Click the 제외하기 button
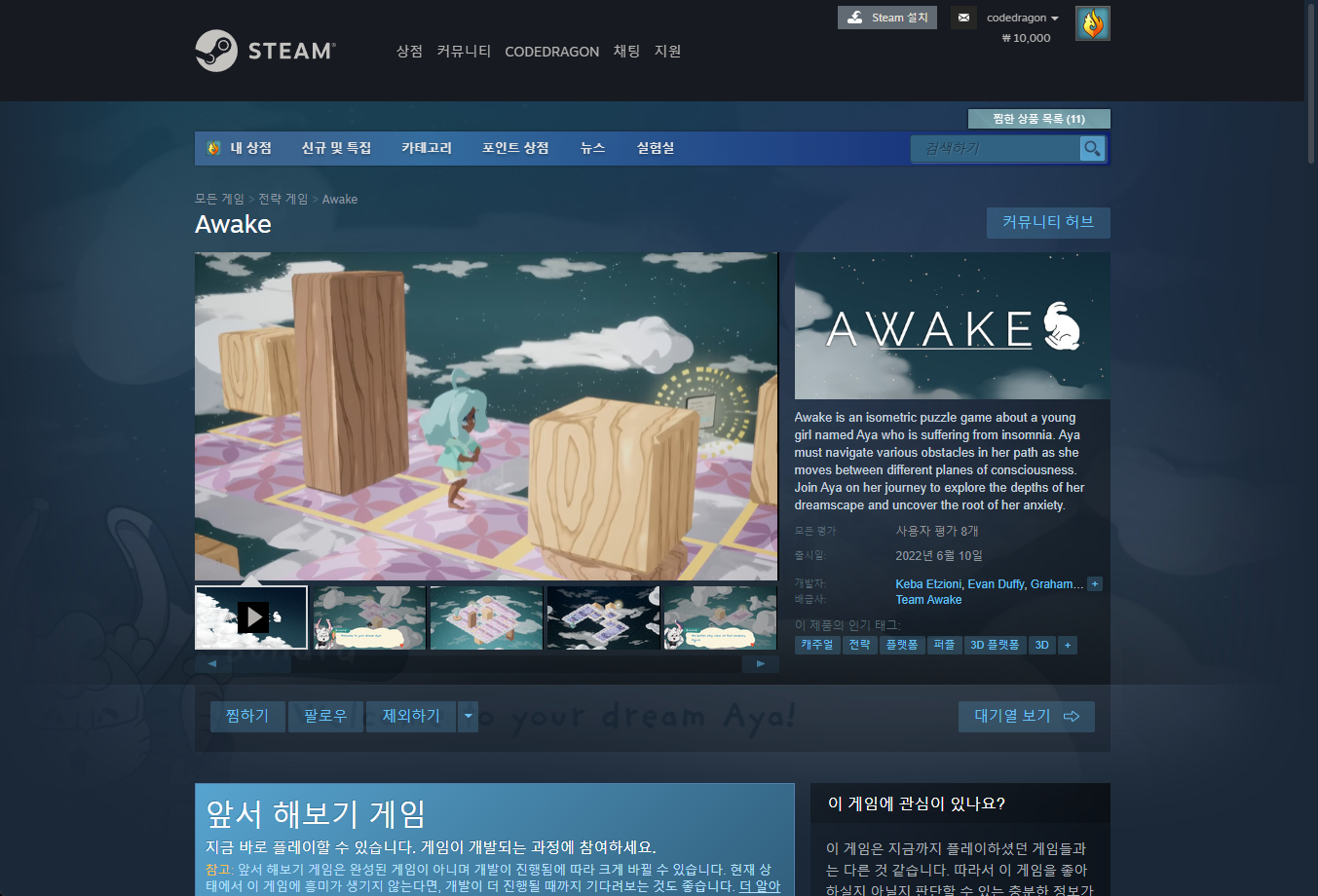1318x896 pixels. [x=411, y=716]
